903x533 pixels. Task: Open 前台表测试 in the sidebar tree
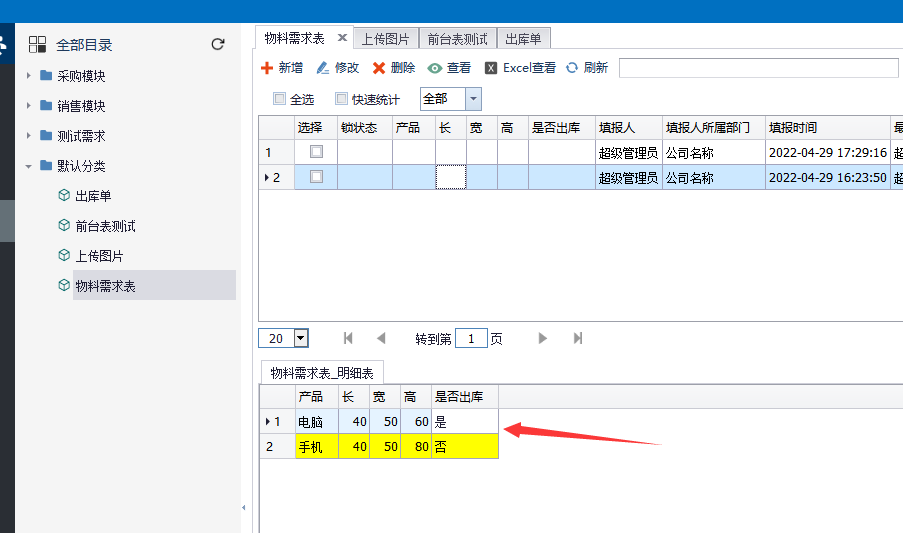coord(105,226)
